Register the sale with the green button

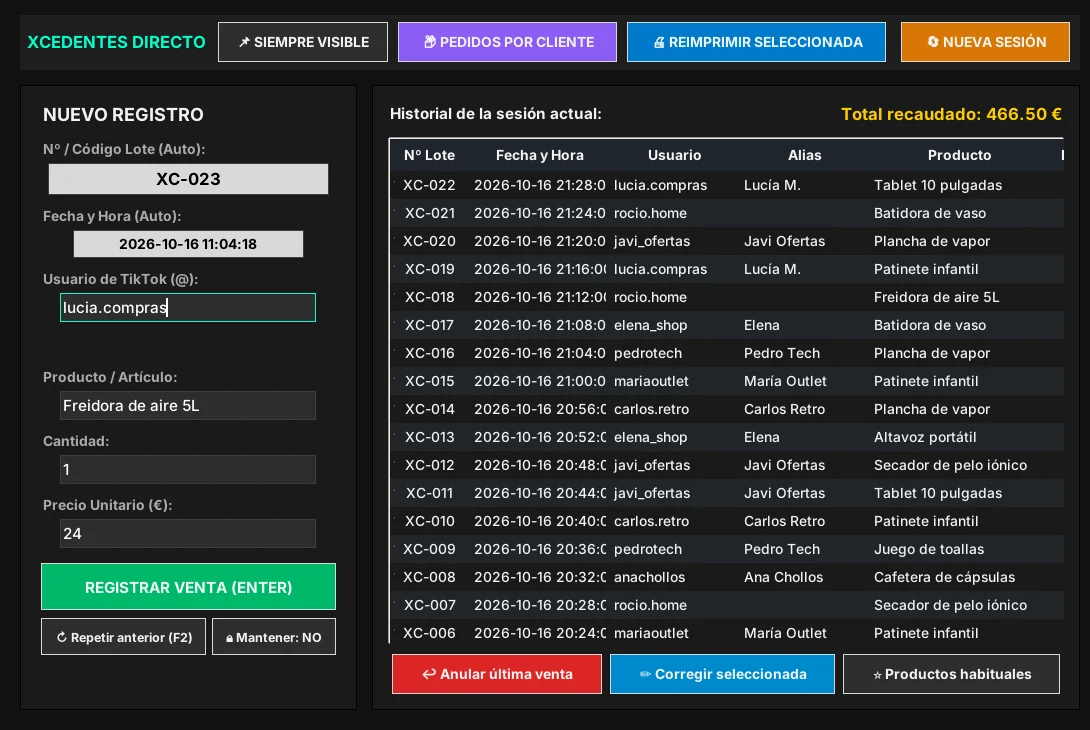pos(188,587)
